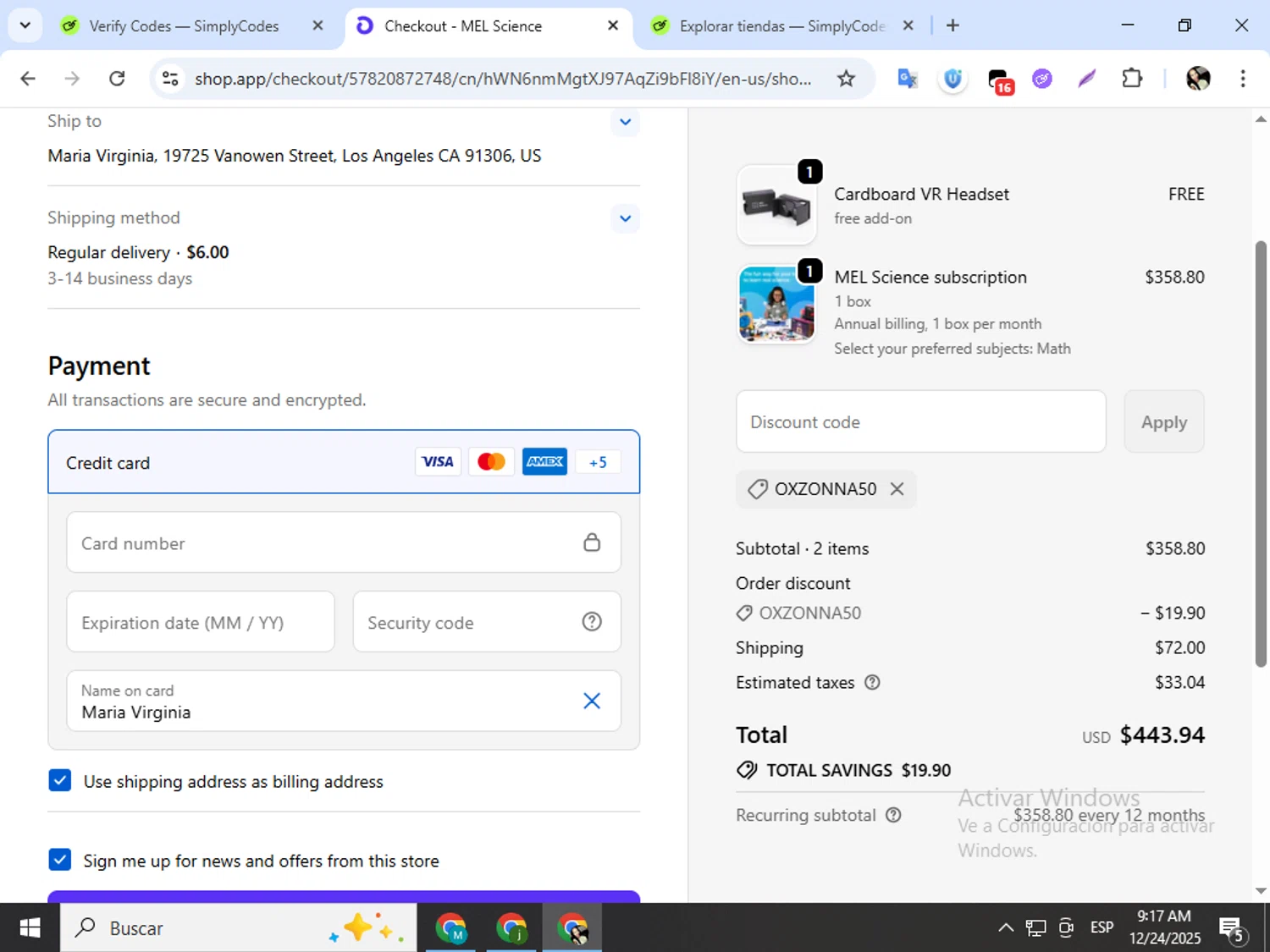Open the Bitwarden shield extension icon
The image size is (1270, 952).
coord(952,79)
